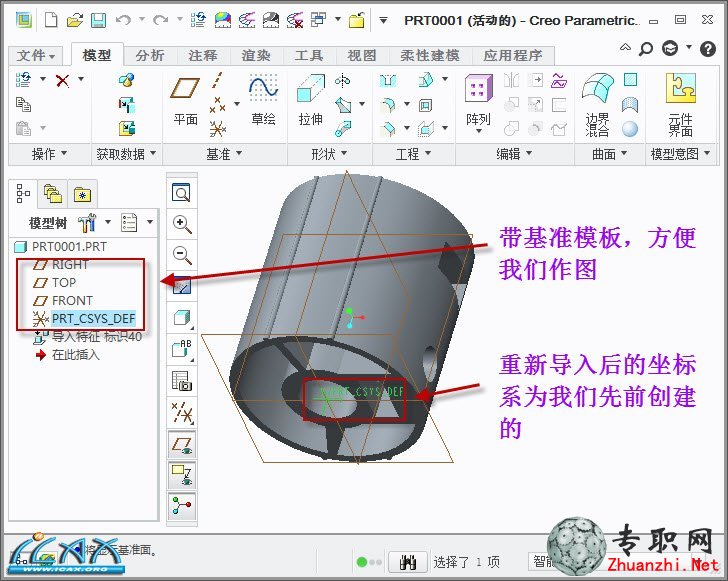Switch to the Annotate (注释) tab
Image resolution: width=728 pixels, height=581 pixels.
202,56
